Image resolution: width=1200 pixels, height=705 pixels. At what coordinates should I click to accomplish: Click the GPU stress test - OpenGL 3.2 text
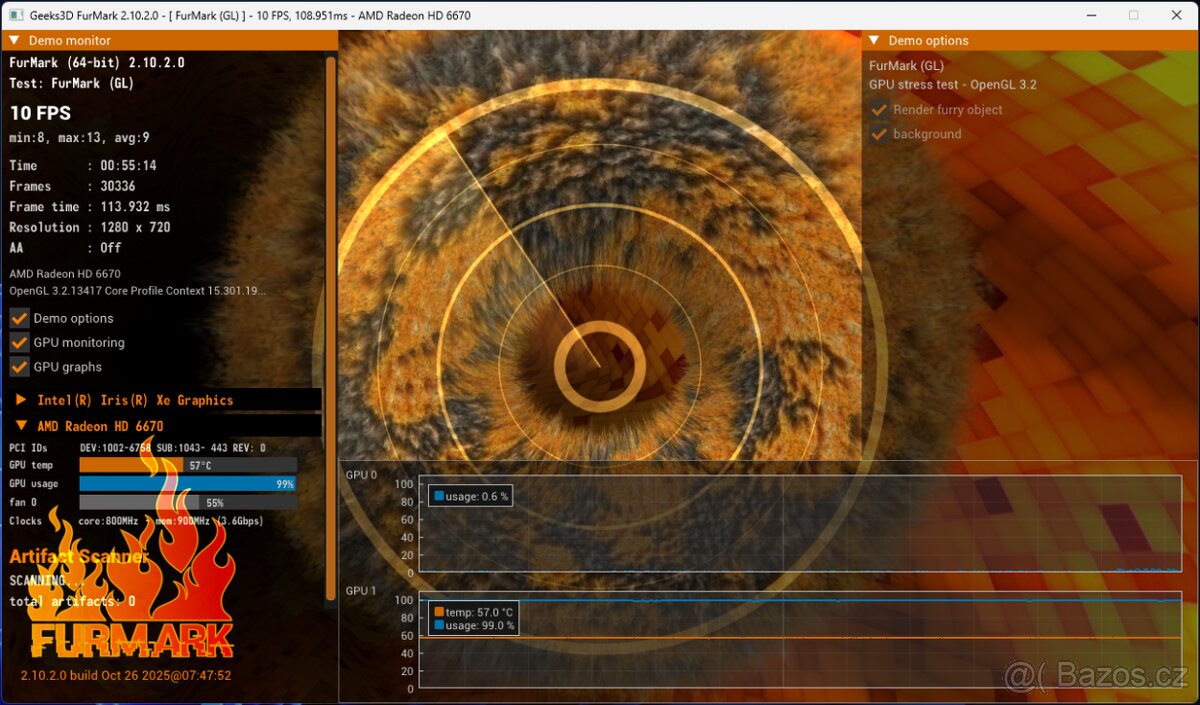(x=953, y=85)
